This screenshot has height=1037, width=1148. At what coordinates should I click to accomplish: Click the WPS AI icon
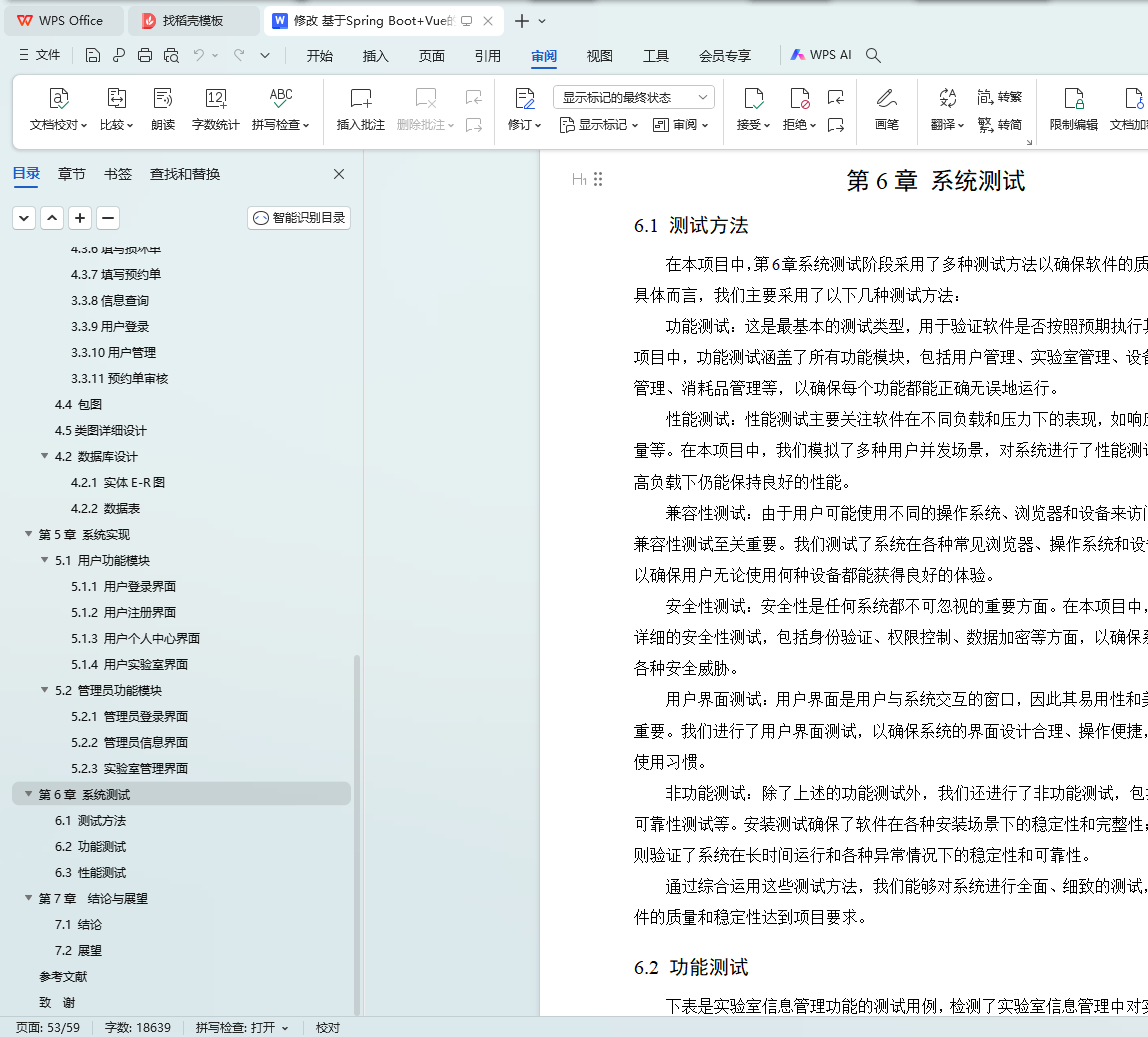(821, 55)
